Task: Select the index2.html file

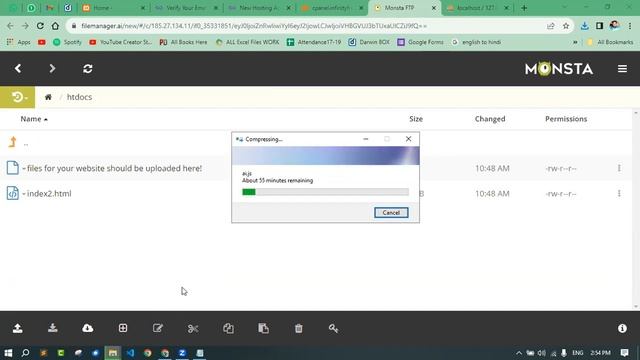Action: (x=49, y=193)
